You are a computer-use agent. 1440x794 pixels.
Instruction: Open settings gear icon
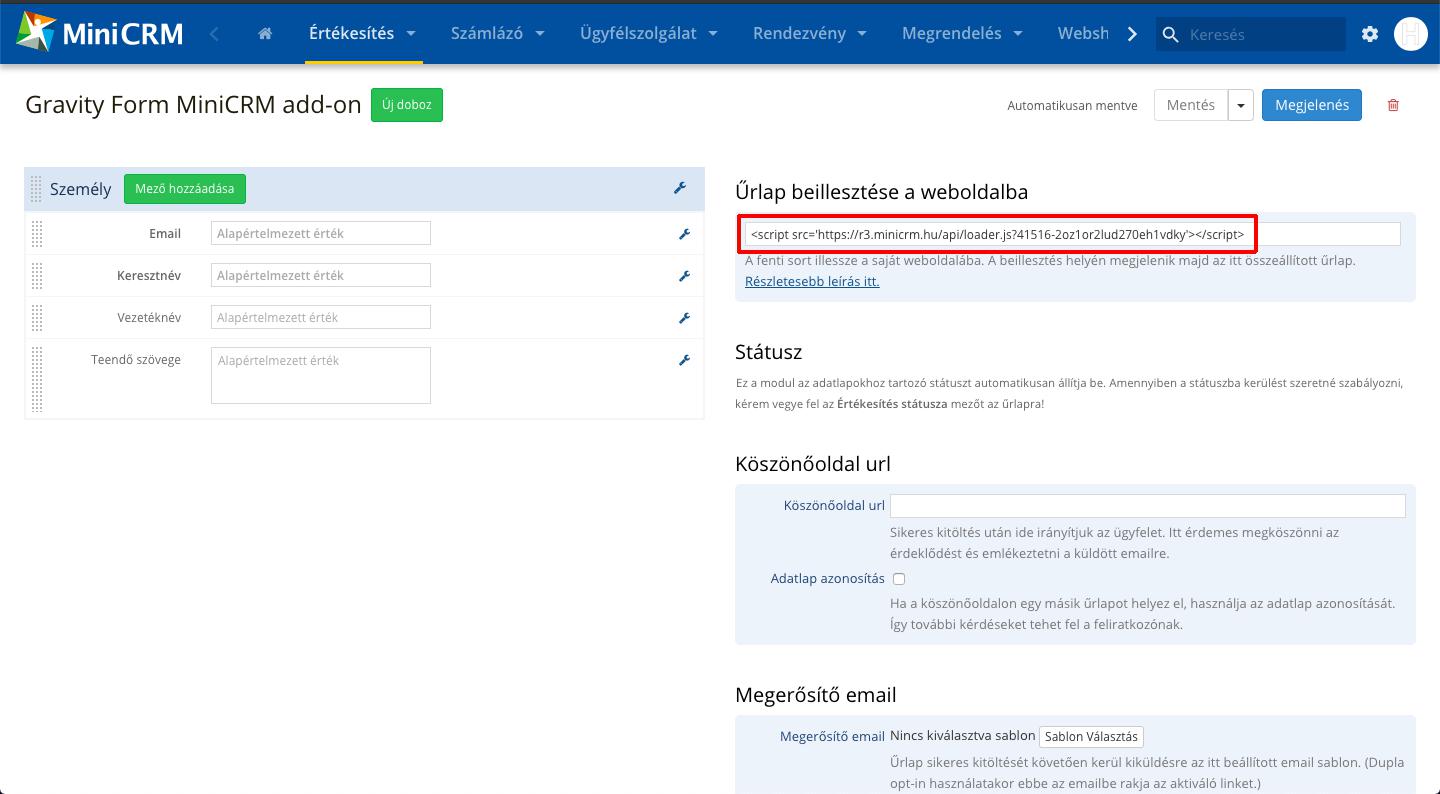pyautogui.click(x=1370, y=34)
